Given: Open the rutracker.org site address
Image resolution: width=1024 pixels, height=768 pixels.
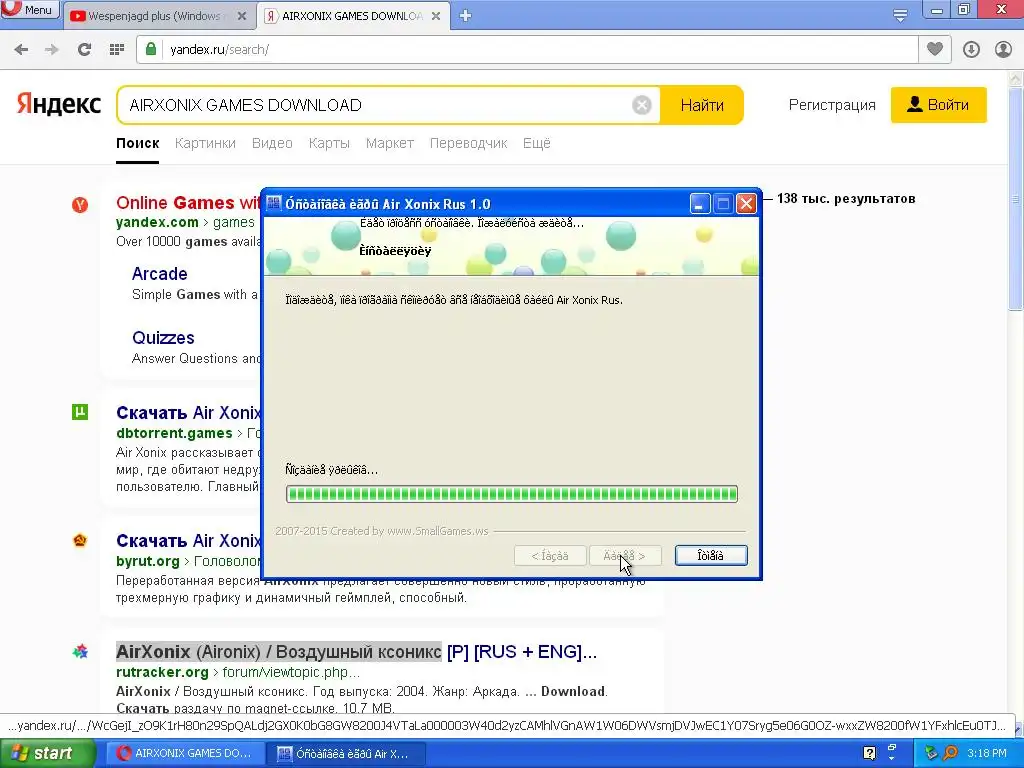Looking at the screenshot, I should tap(162, 672).
